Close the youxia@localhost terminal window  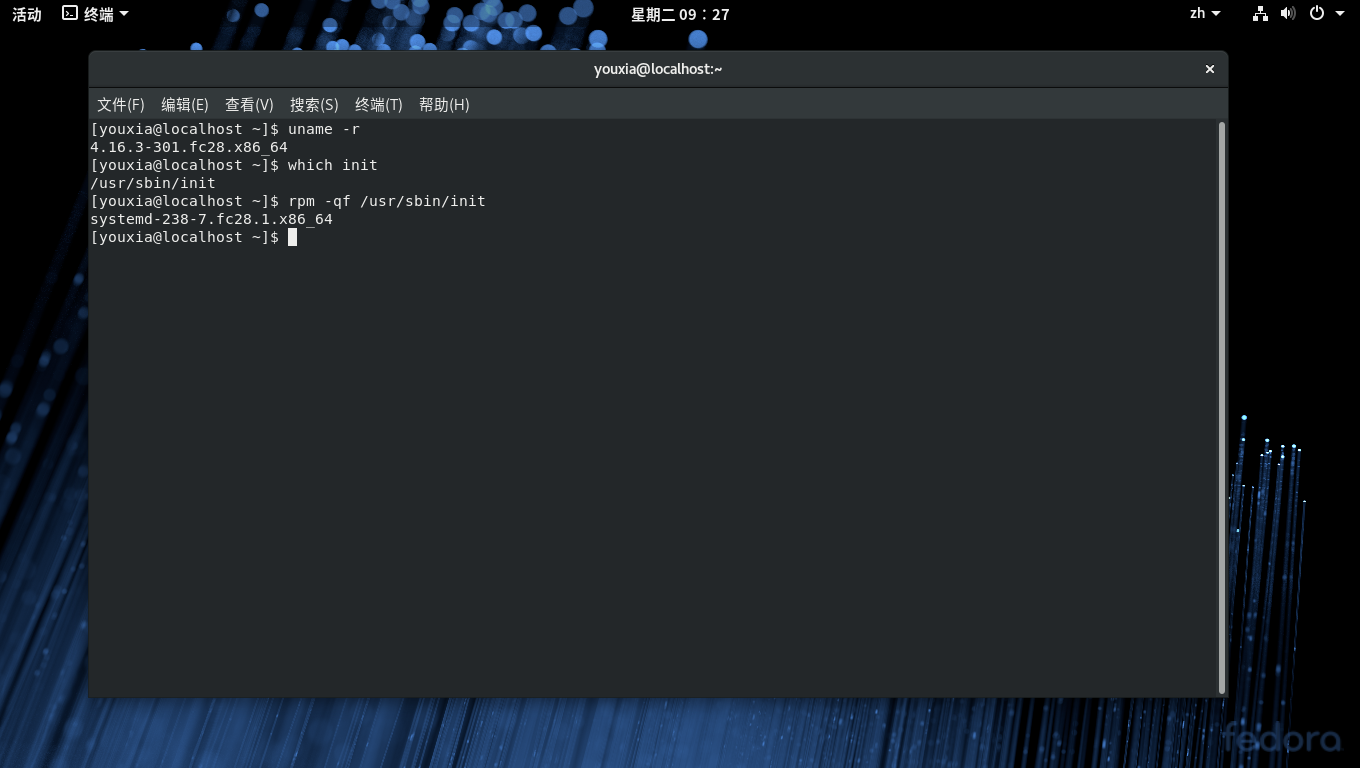1209,69
